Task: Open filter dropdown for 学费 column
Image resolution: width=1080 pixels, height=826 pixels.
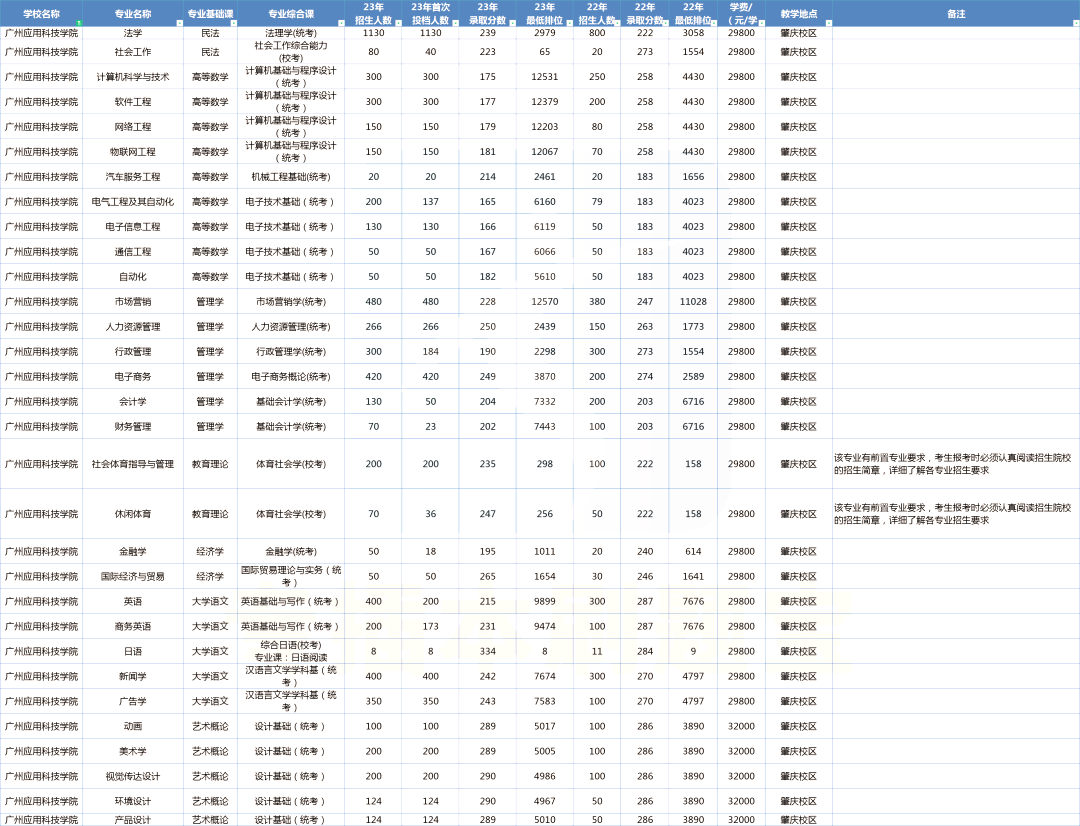Action: click(761, 23)
